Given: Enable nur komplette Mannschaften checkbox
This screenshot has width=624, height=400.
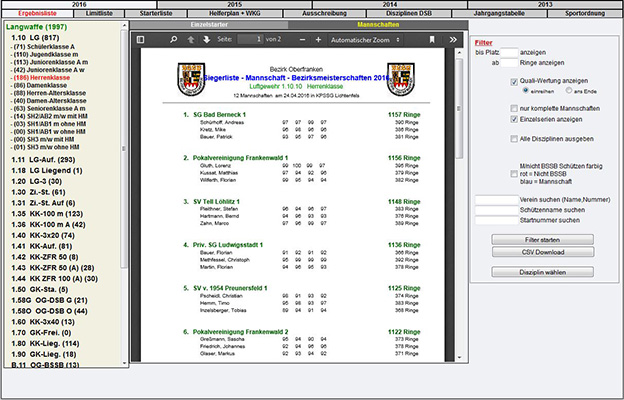Looking at the screenshot, I should point(514,108).
